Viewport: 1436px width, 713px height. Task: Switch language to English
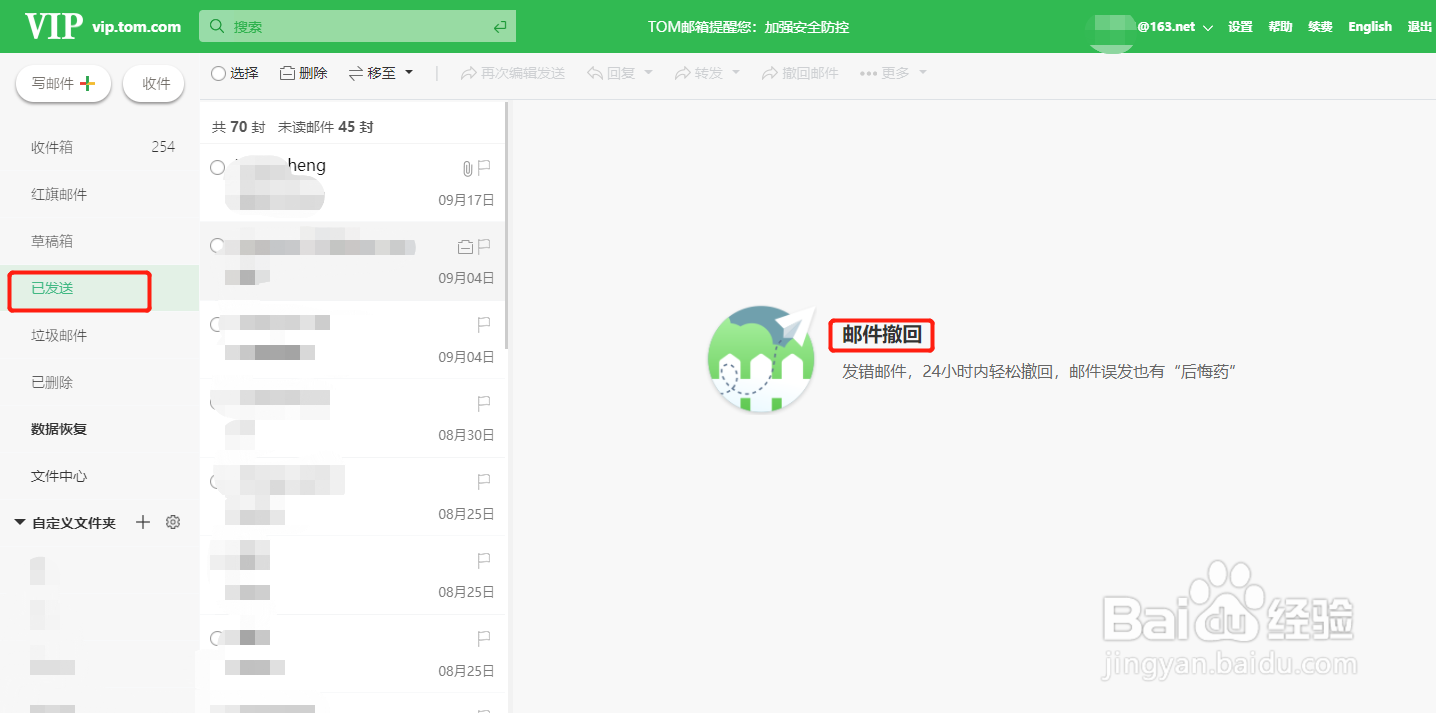(1370, 27)
